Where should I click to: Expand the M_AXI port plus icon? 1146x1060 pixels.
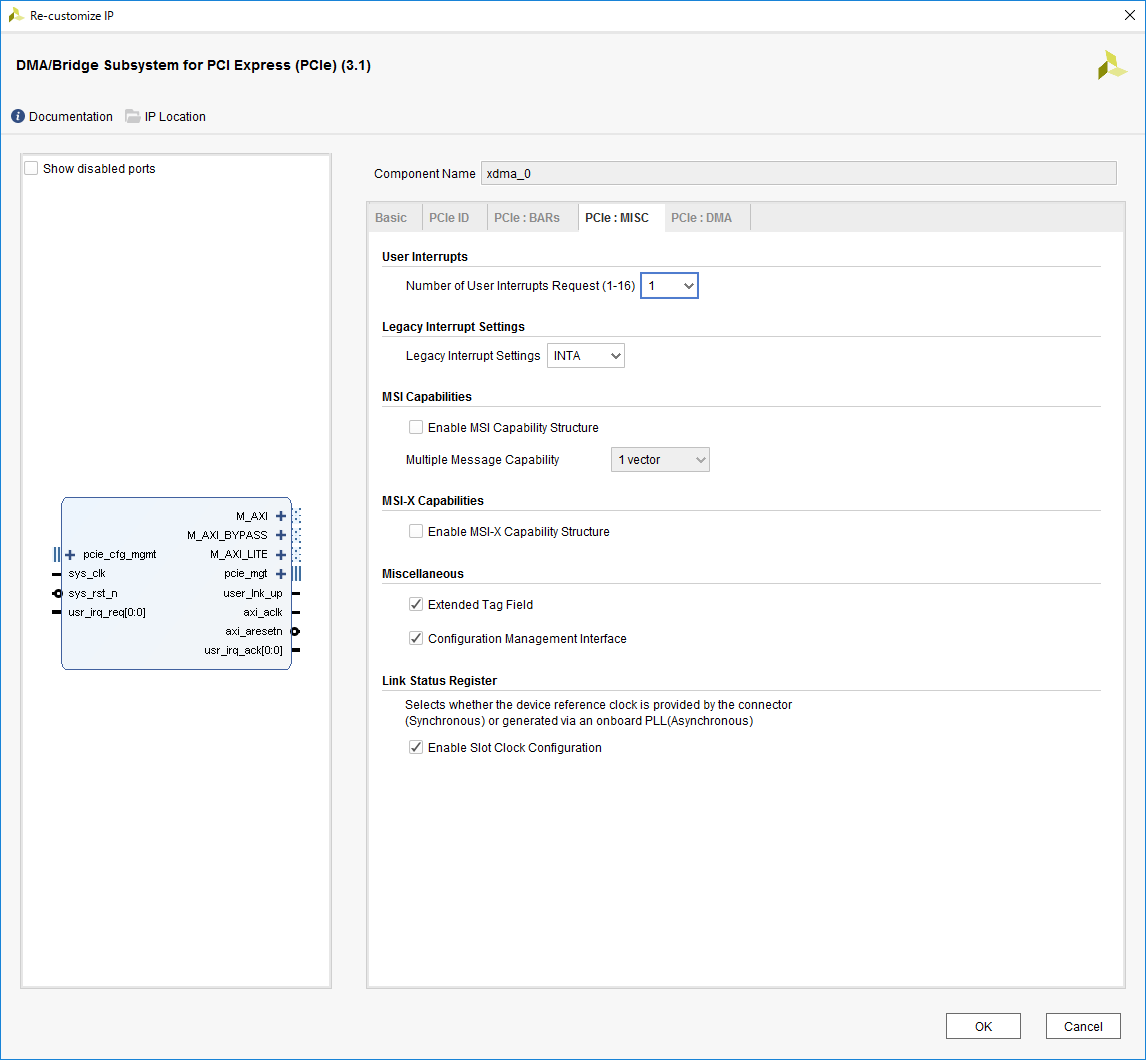[281, 516]
